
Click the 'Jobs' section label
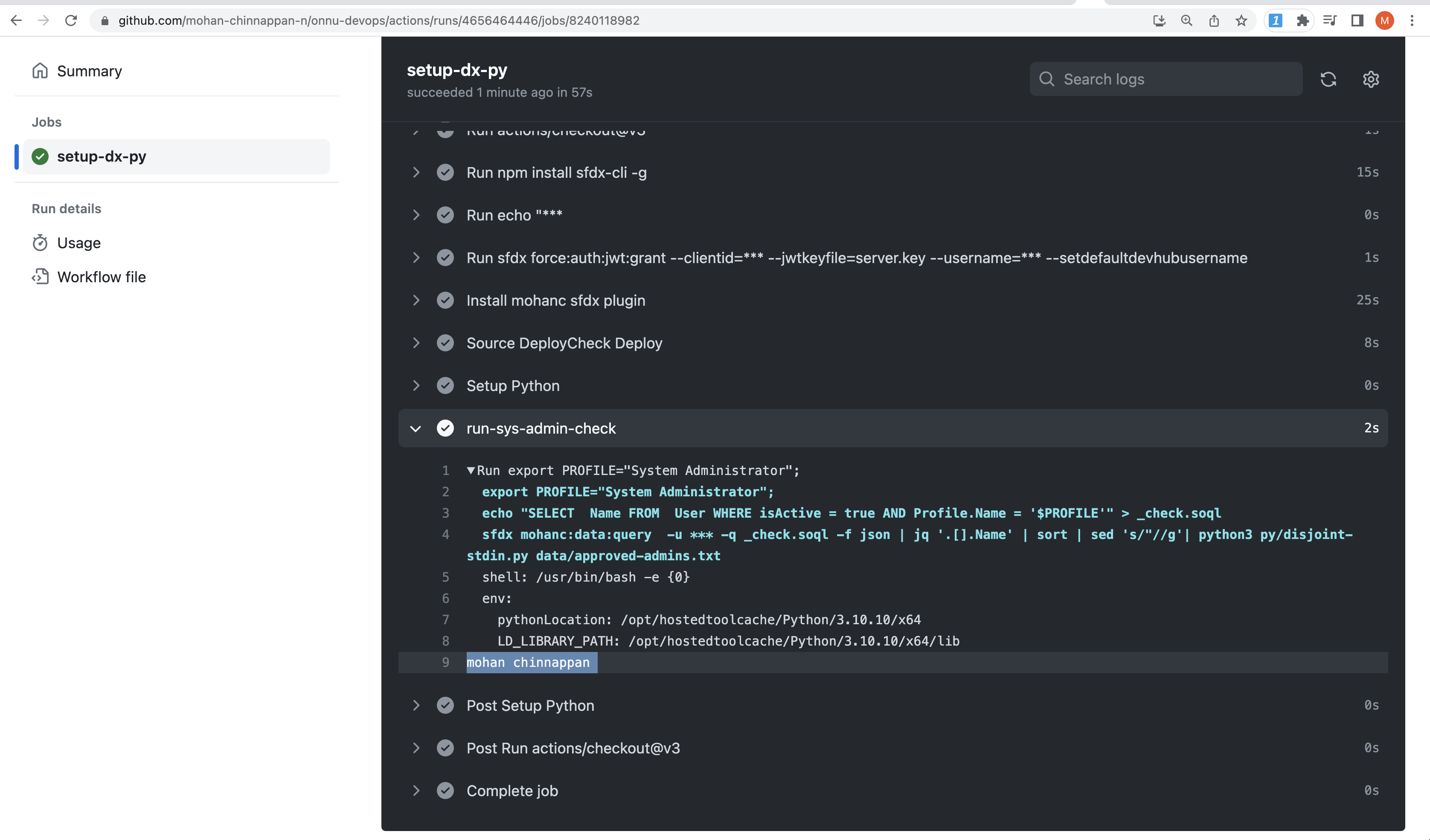(x=47, y=122)
